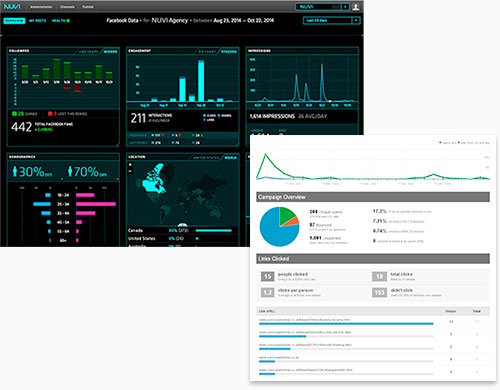Screen dimensions: 500x390
Task: Expand the NUVI account dropdown arrow
Action: point(346,7)
